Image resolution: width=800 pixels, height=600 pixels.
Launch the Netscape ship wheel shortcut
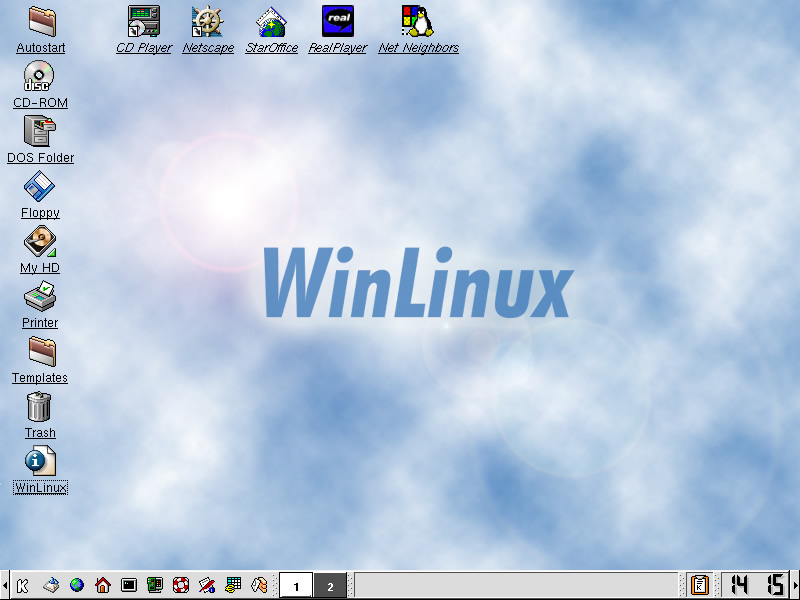tap(208, 21)
